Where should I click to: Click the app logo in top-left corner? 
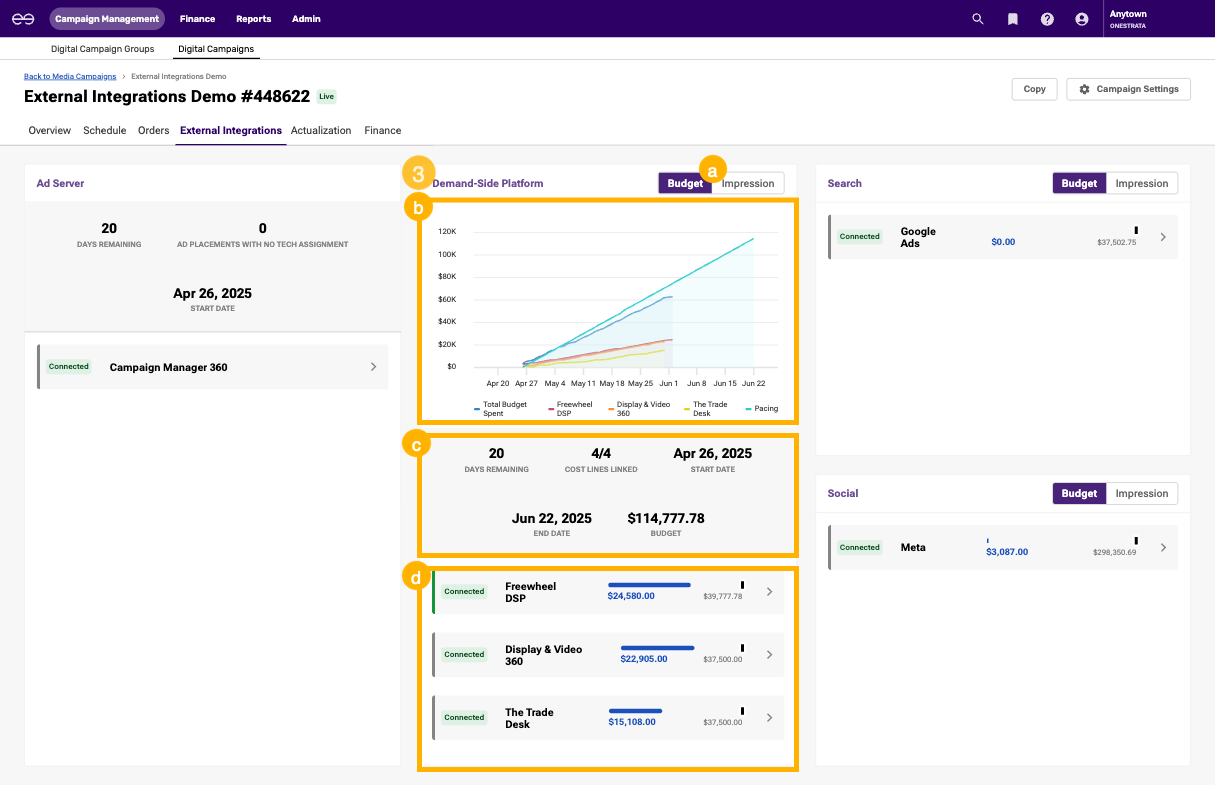[x=23, y=19]
